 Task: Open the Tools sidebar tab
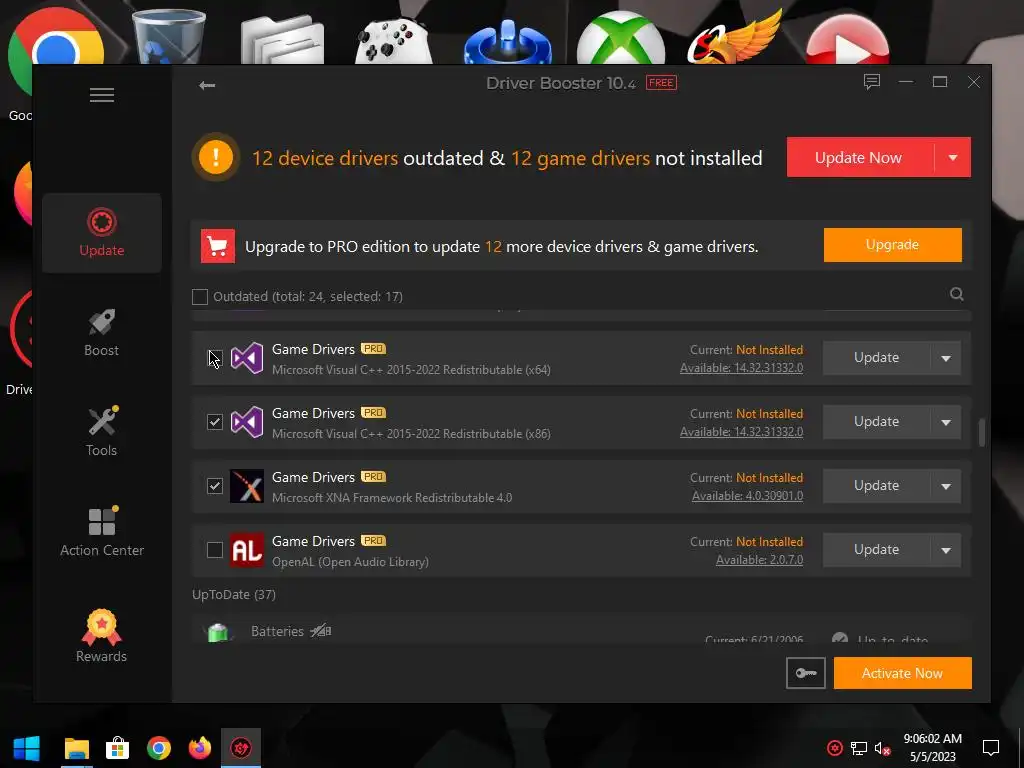tap(102, 432)
